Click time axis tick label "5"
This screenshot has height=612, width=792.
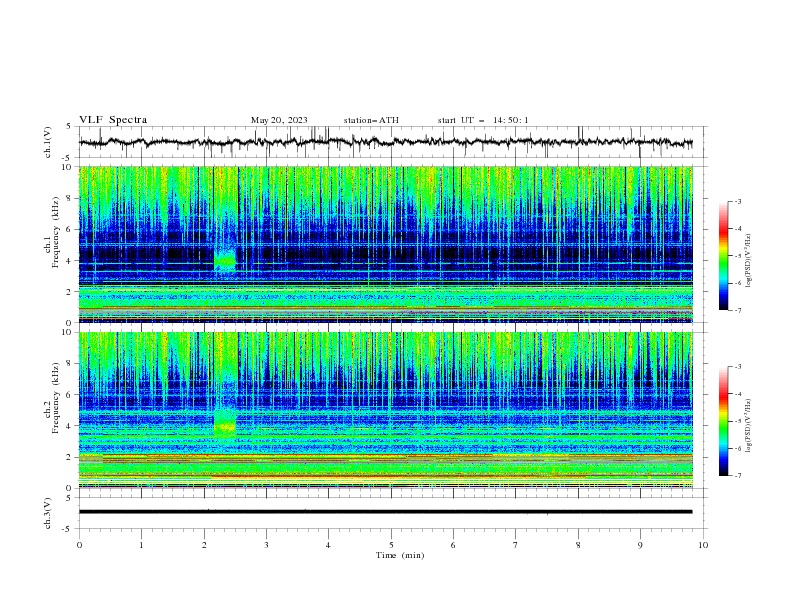pyautogui.click(x=391, y=545)
